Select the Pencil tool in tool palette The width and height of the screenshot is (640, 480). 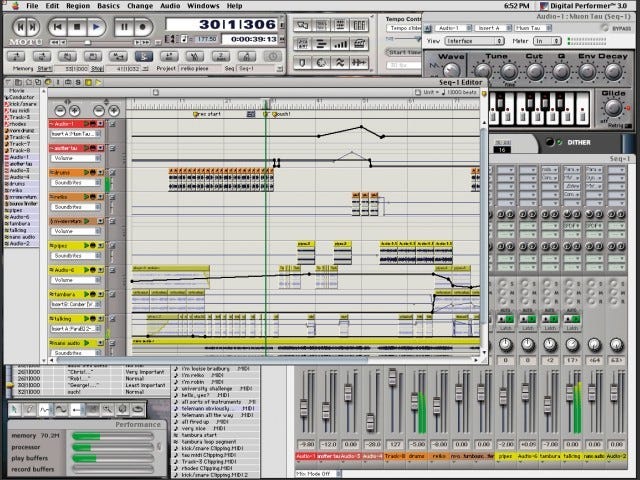(30, 409)
